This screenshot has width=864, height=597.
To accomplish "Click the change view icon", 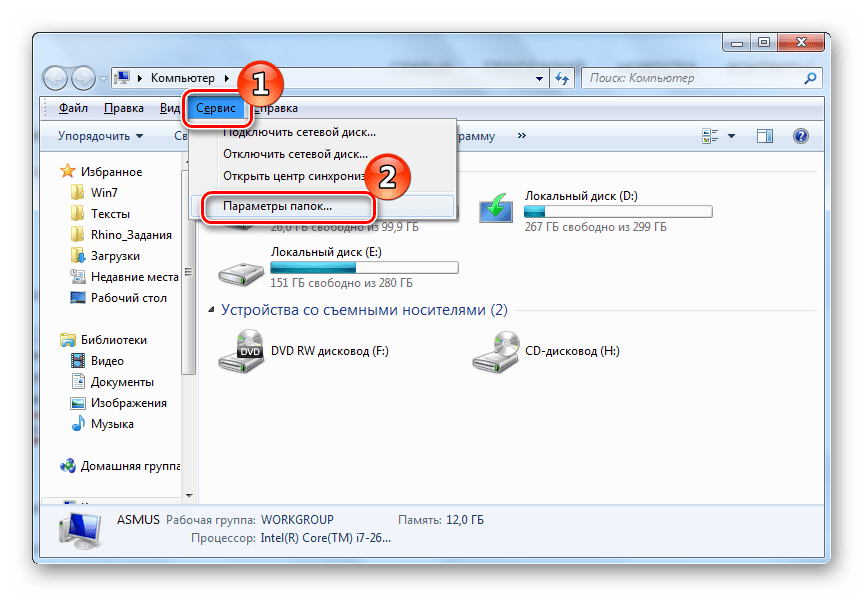I will point(711,136).
